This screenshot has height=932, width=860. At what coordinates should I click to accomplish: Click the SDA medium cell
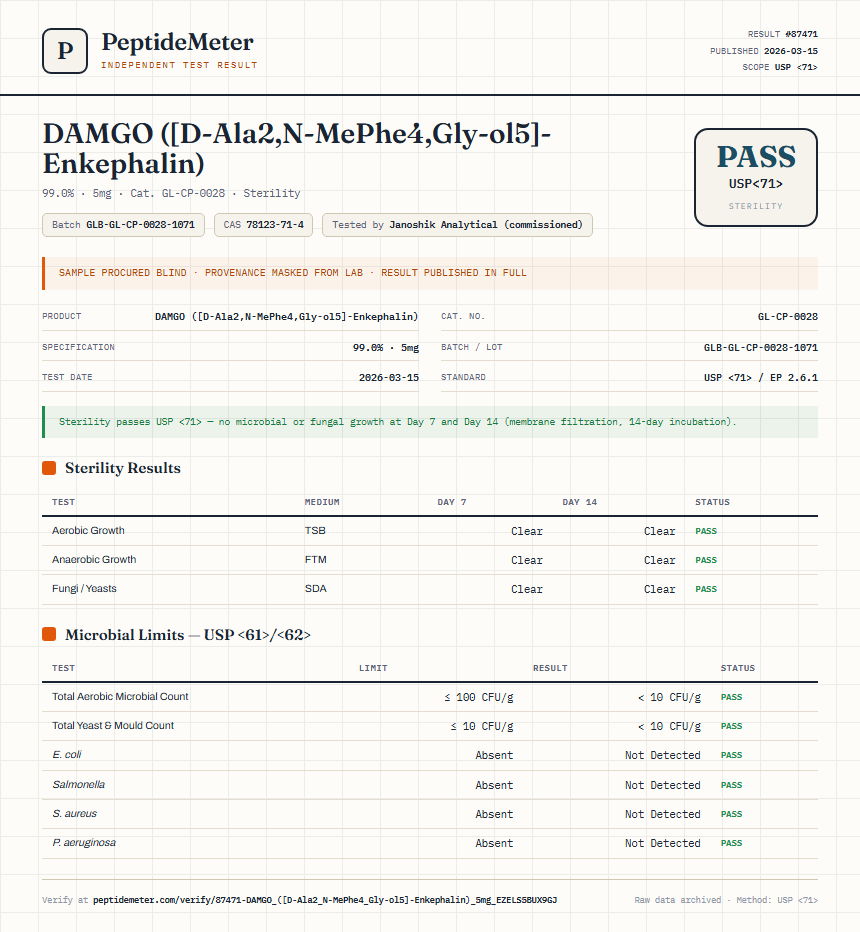pyautogui.click(x=316, y=589)
